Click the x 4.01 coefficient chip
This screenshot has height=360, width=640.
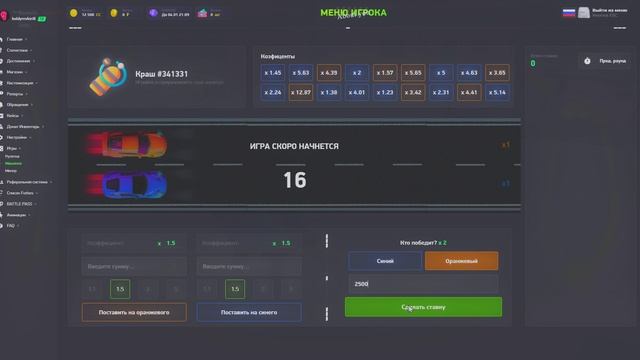click(x=357, y=92)
